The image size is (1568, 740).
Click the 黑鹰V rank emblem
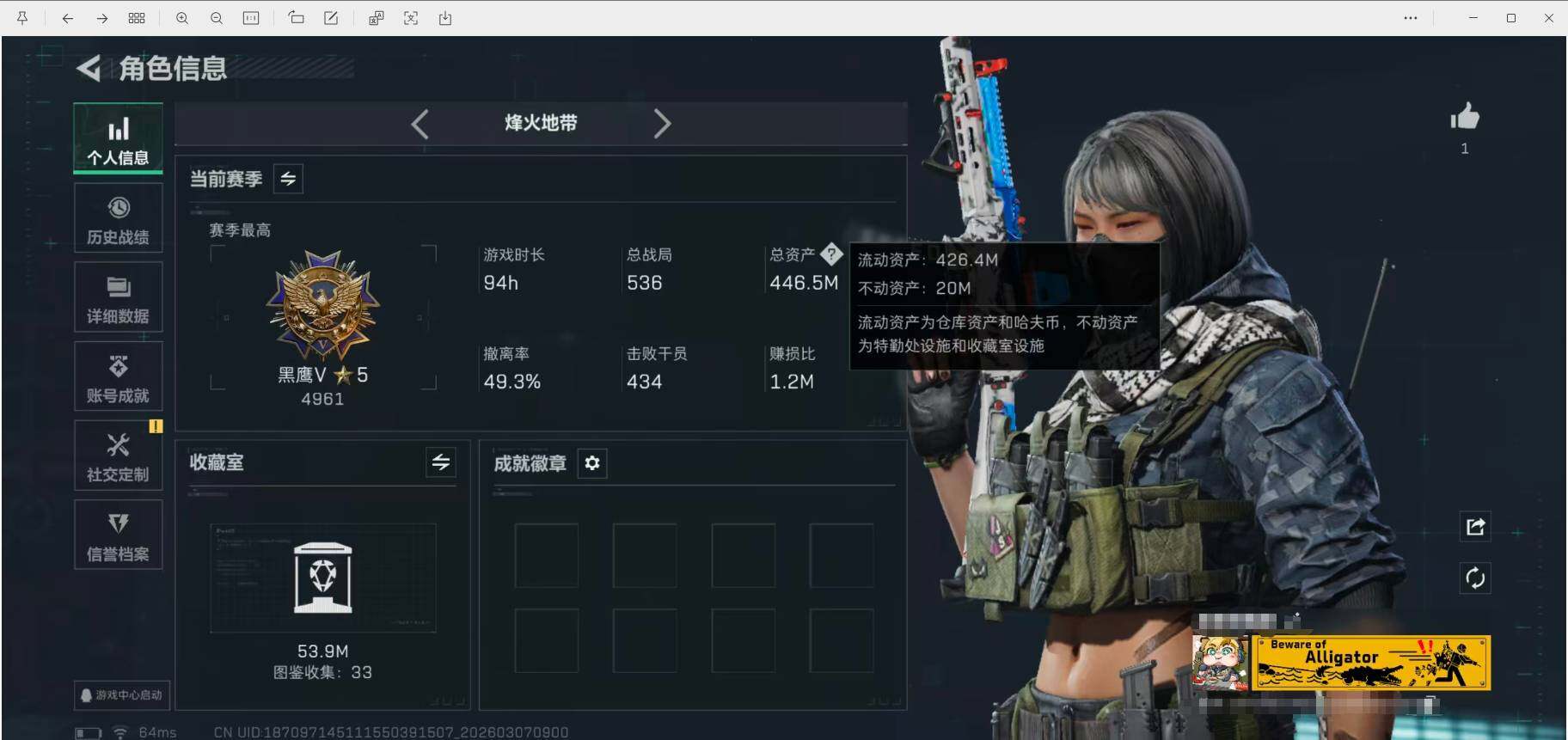(x=323, y=305)
